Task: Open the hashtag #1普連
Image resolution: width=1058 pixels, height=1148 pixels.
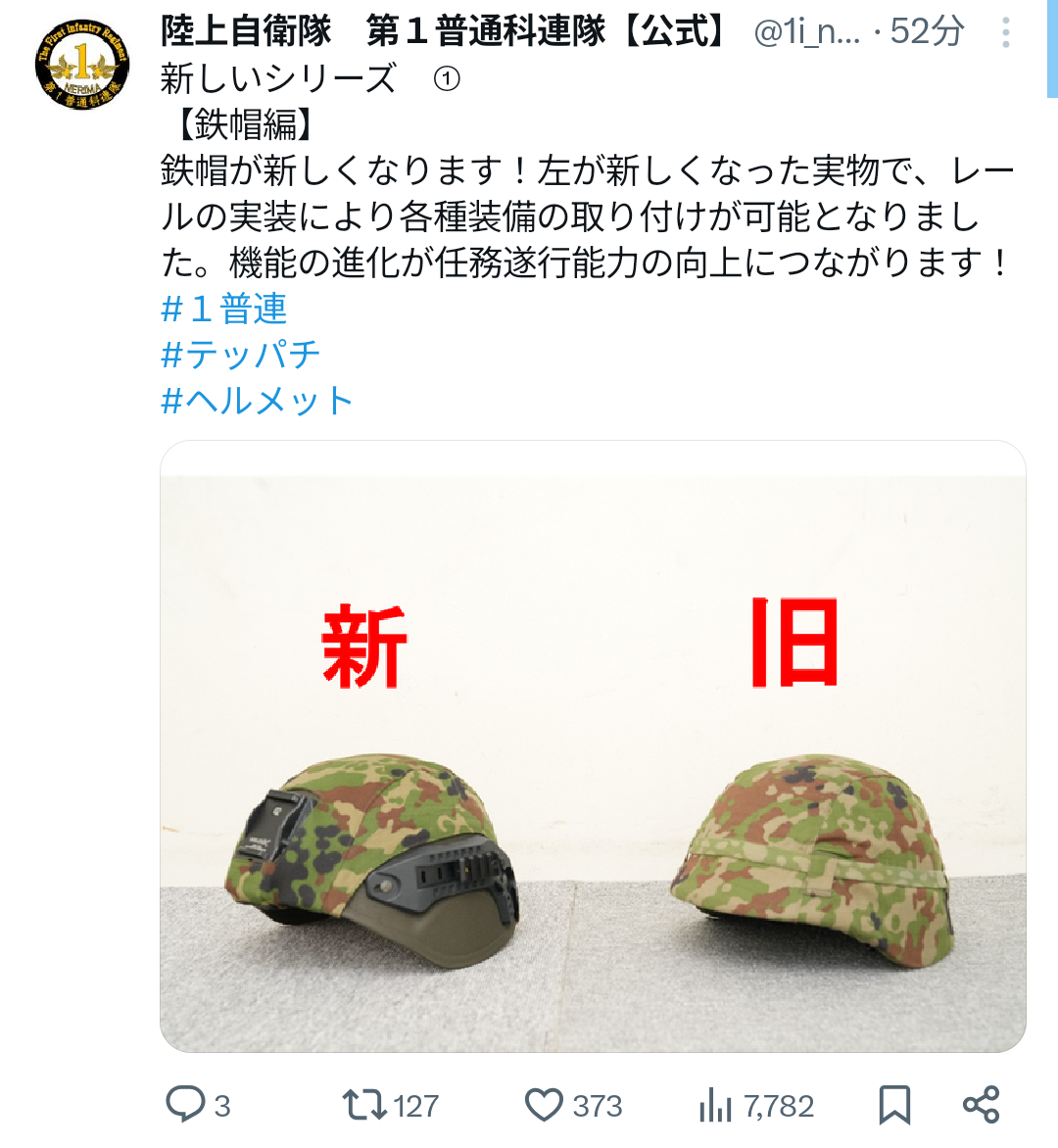Action: tap(224, 309)
